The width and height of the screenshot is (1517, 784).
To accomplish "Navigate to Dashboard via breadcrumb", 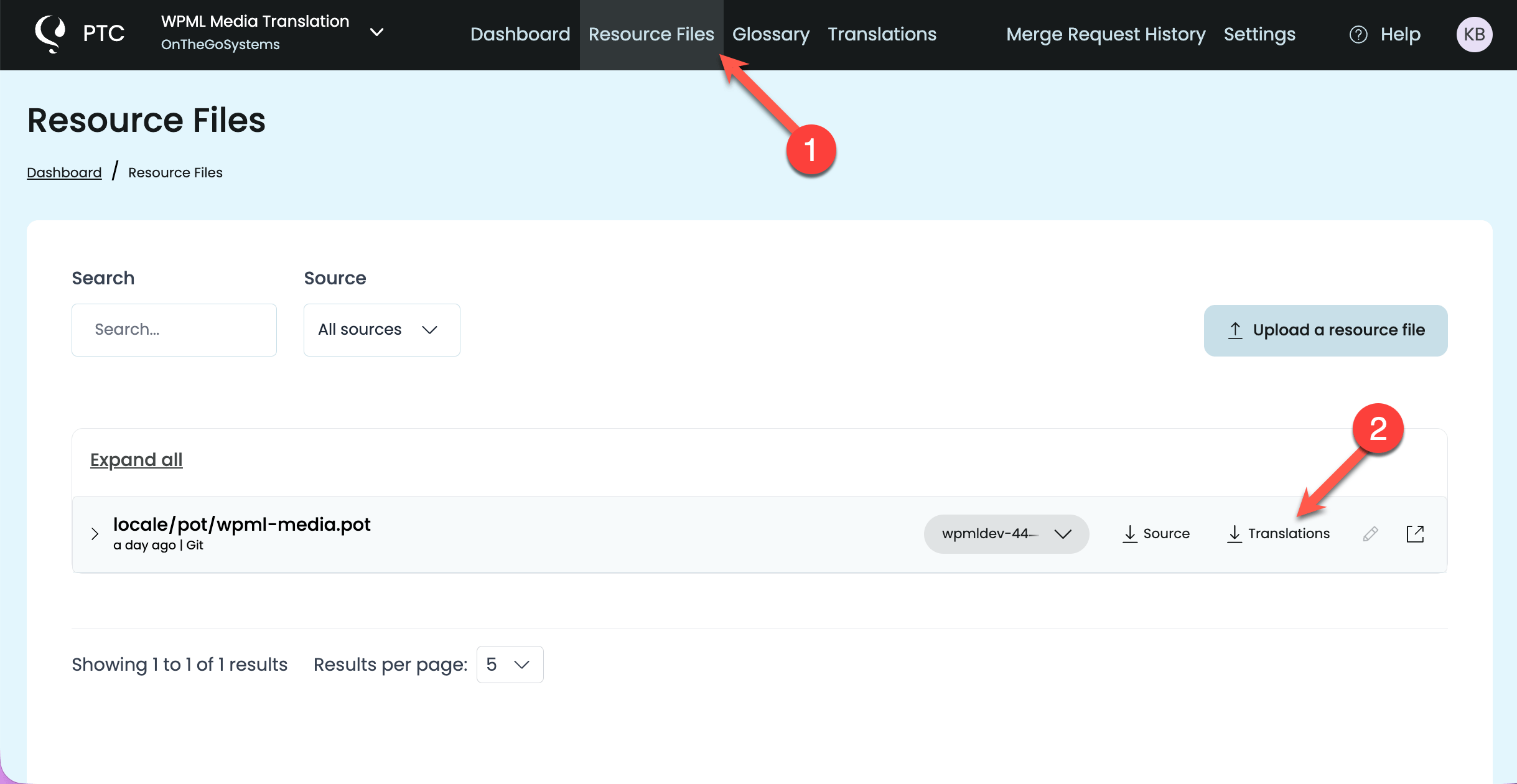I will pyautogui.click(x=64, y=172).
